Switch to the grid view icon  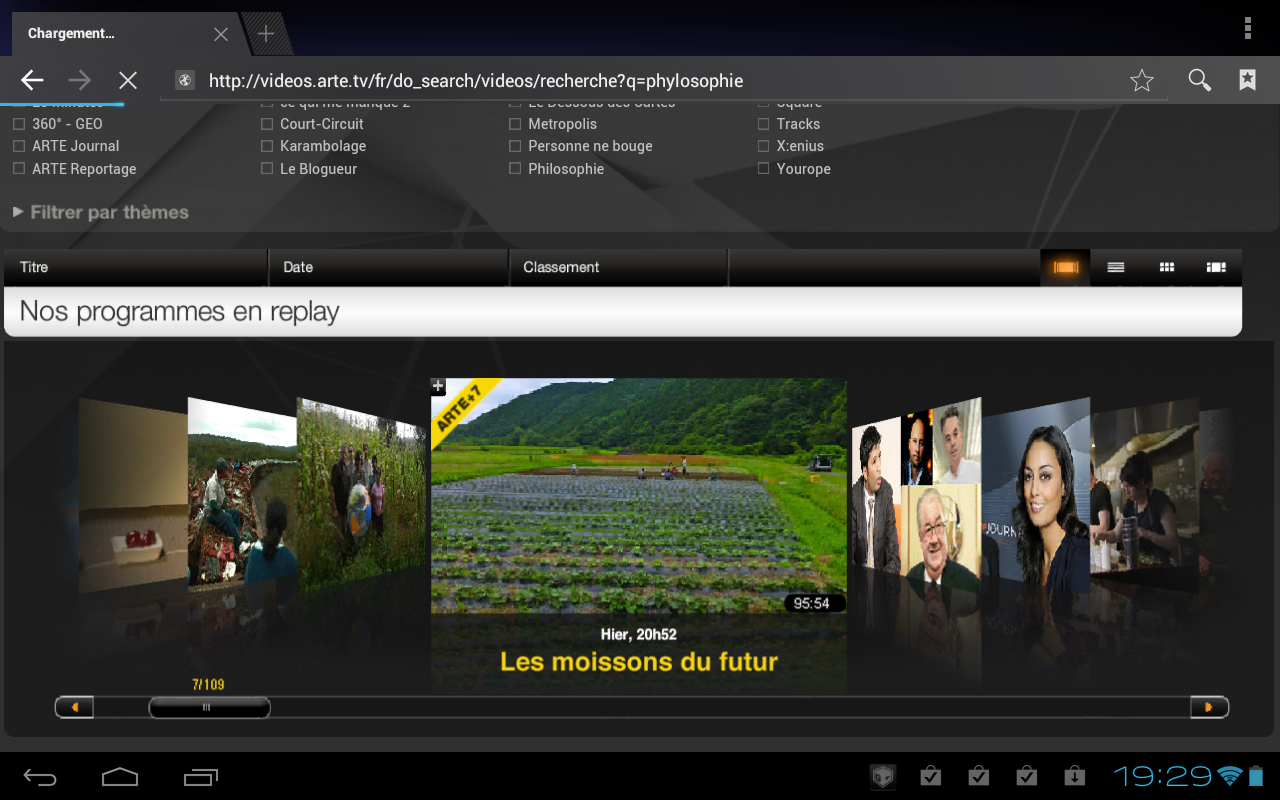pyautogui.click(x=1166, y=267)
